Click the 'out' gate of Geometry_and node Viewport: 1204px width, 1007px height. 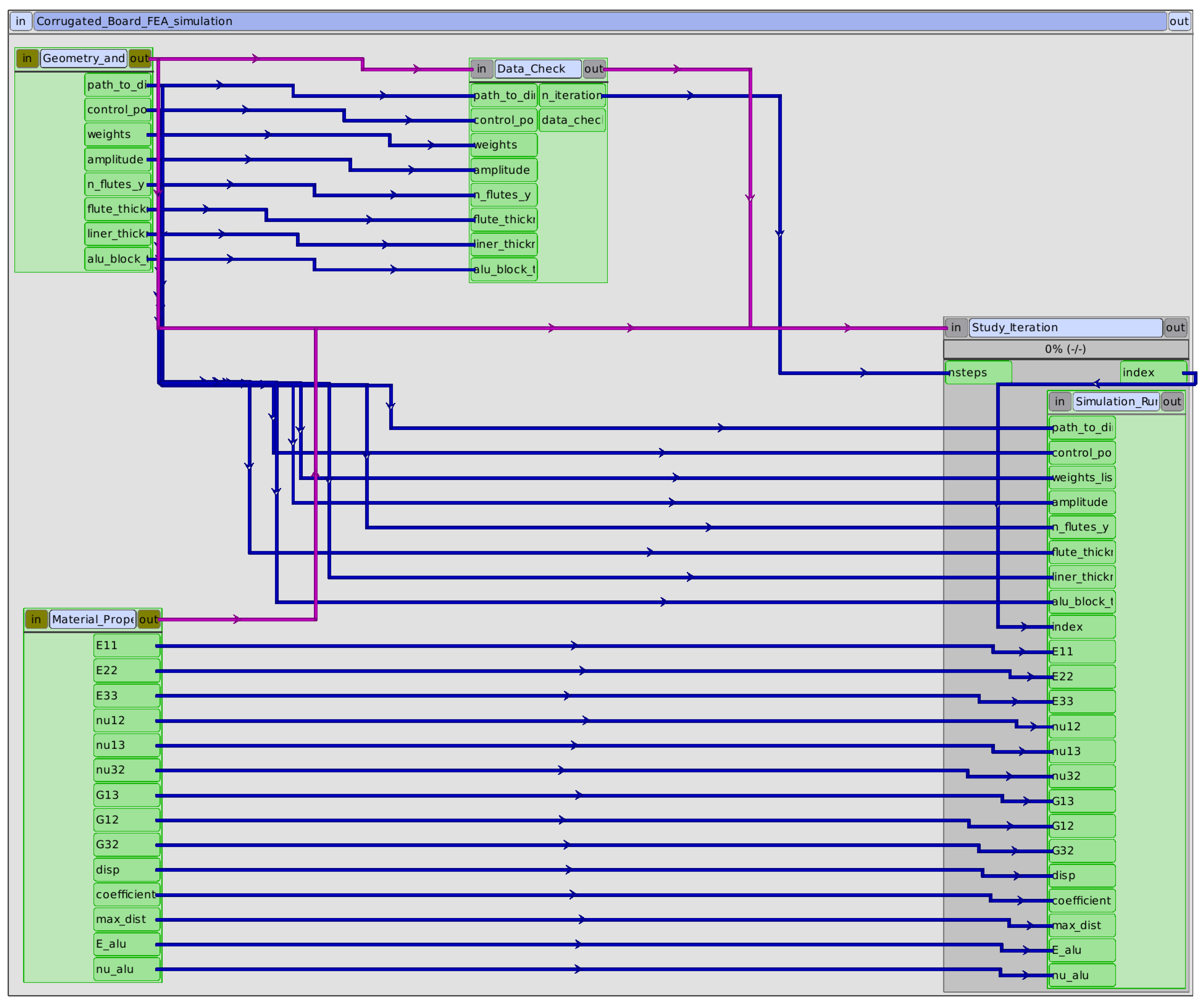coord(139,58)
